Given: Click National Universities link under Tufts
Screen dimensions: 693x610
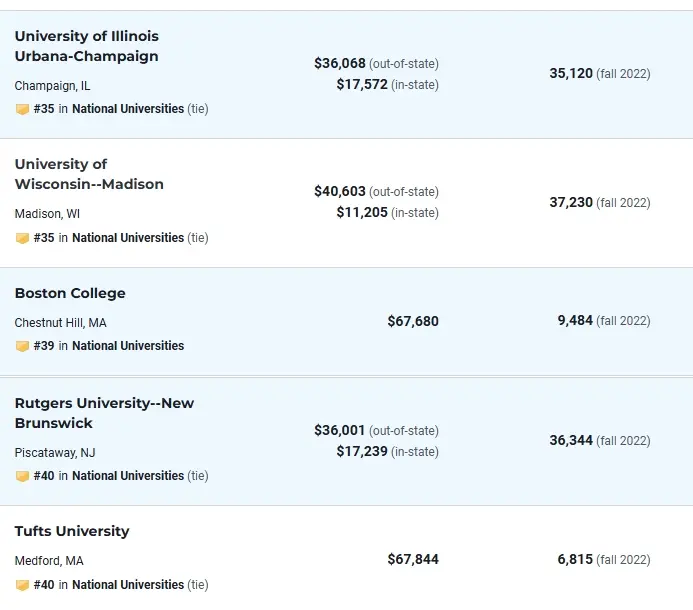Looking at the screenshot, I should [x=128, y=585].
